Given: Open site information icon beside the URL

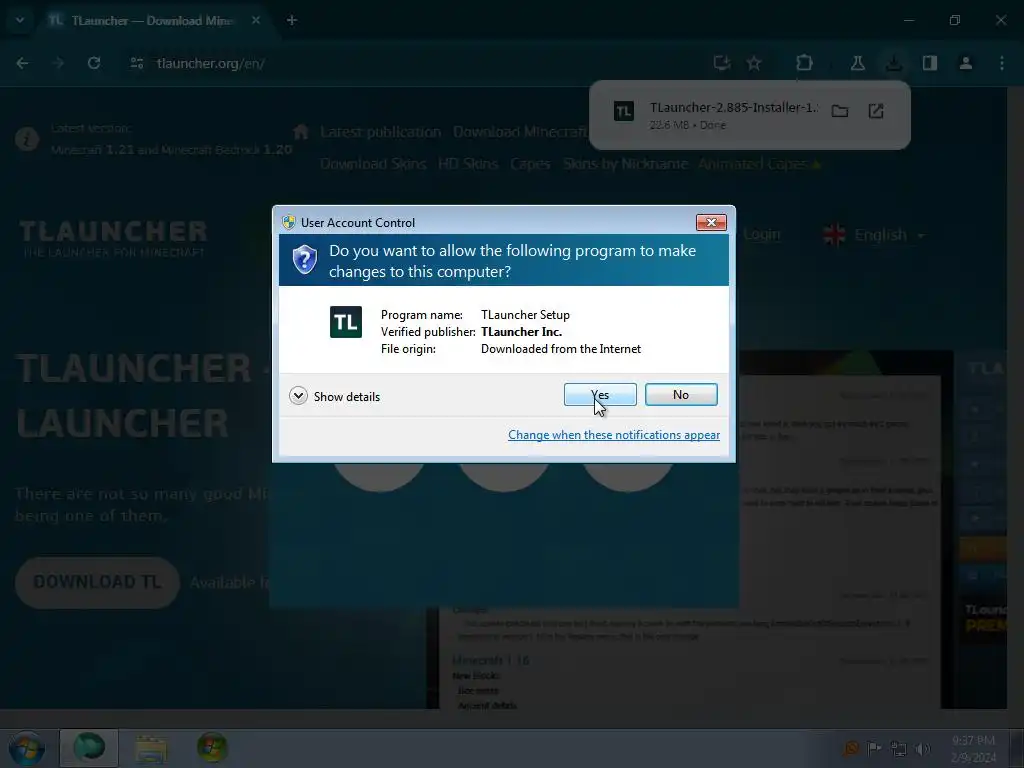Looking at the screenshot, I should click(x=136, y=63).
